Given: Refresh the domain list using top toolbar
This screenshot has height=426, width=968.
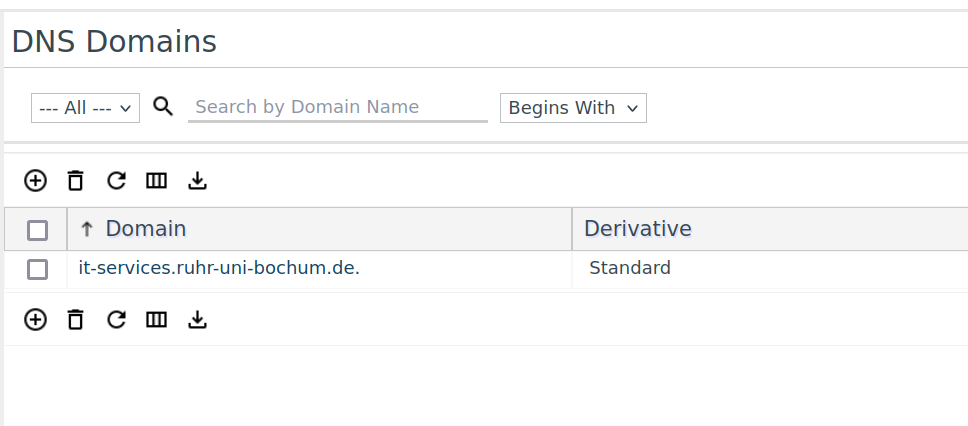Looking at the screenshot, I should [116, 180].
